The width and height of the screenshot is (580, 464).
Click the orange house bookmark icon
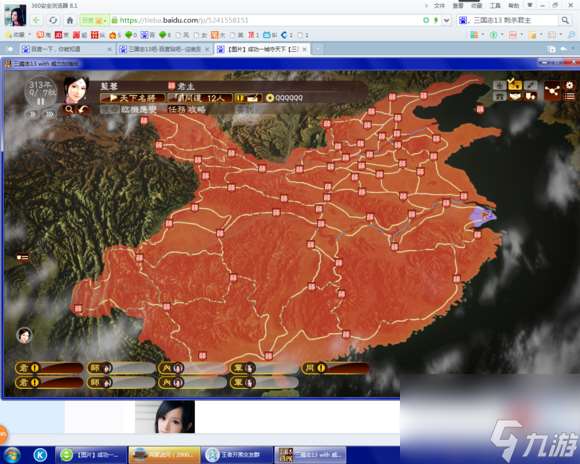click(113, 35)
